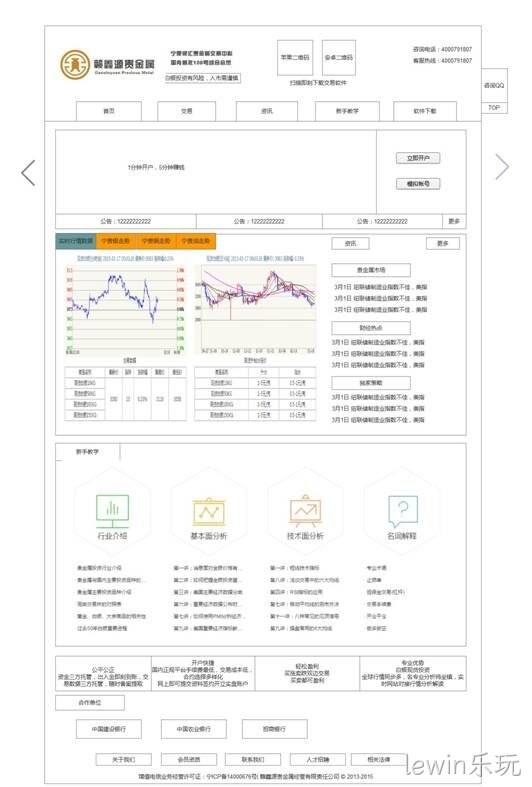The height and width of the screenshot is (787, 532).
Task: Go to next slide with right arrow
Action: 502,167
